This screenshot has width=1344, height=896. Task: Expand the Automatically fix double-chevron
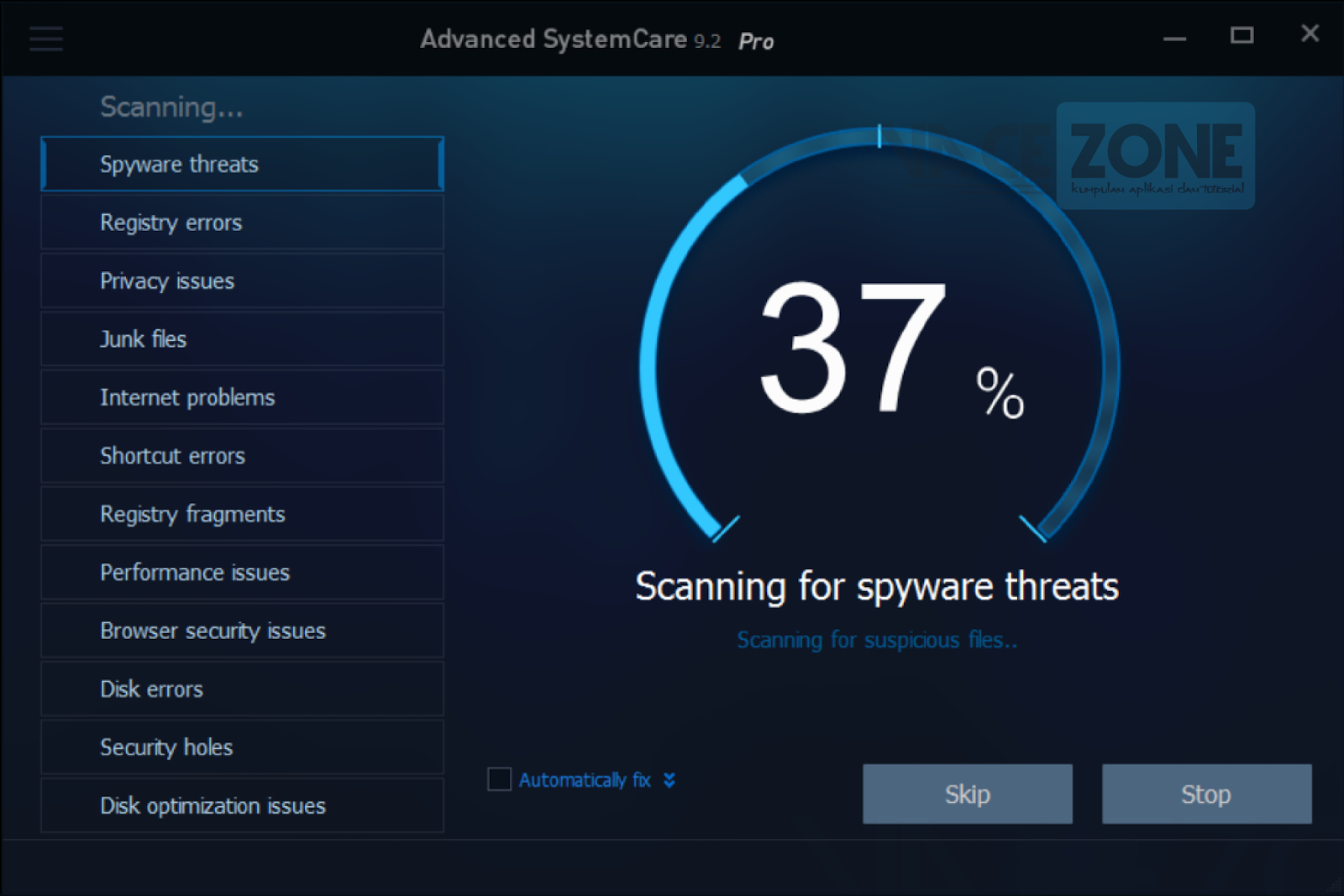[x=669, y=780]
